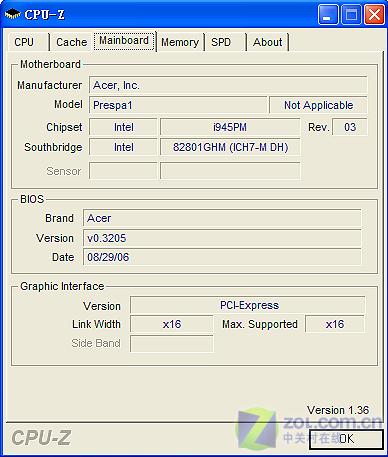The image size is (388, 457).
Task: Click the 'Motherboard' group title
Action: click(x=50, y=64)
